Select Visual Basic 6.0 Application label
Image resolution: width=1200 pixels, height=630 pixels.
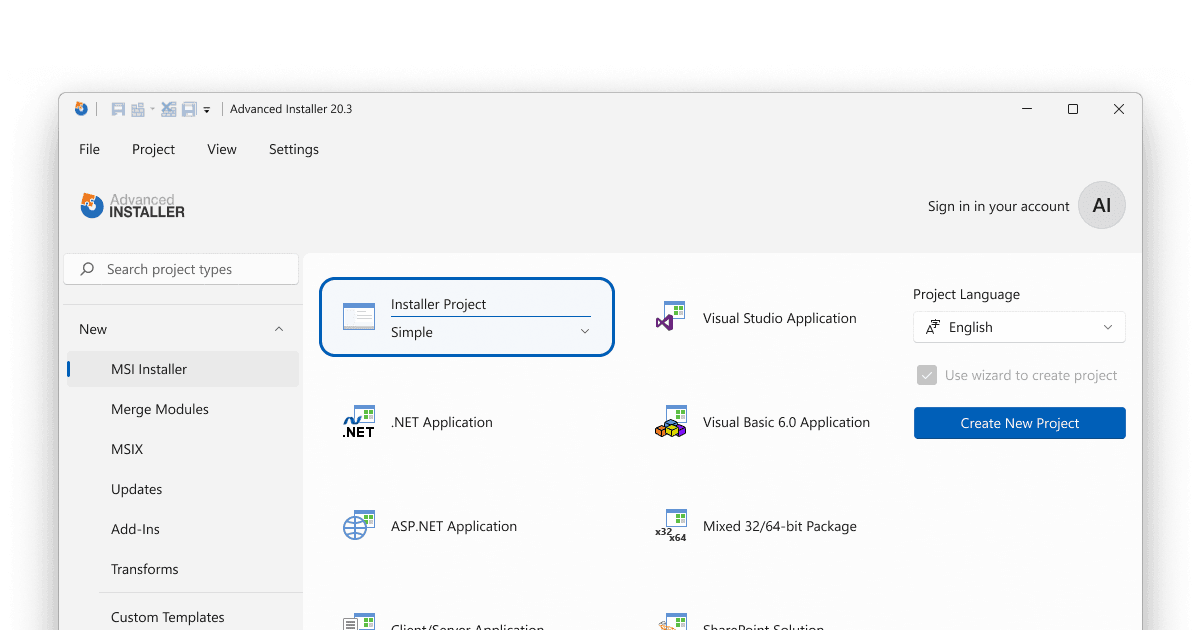[x=787, y=422]
